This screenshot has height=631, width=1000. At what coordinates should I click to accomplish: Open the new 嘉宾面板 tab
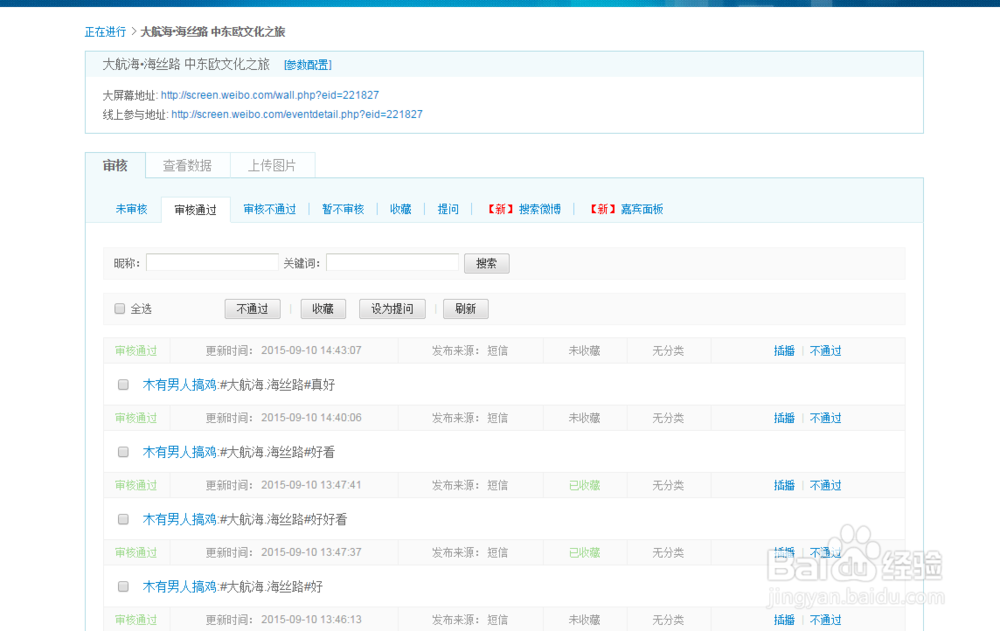[x=626, y=209]
